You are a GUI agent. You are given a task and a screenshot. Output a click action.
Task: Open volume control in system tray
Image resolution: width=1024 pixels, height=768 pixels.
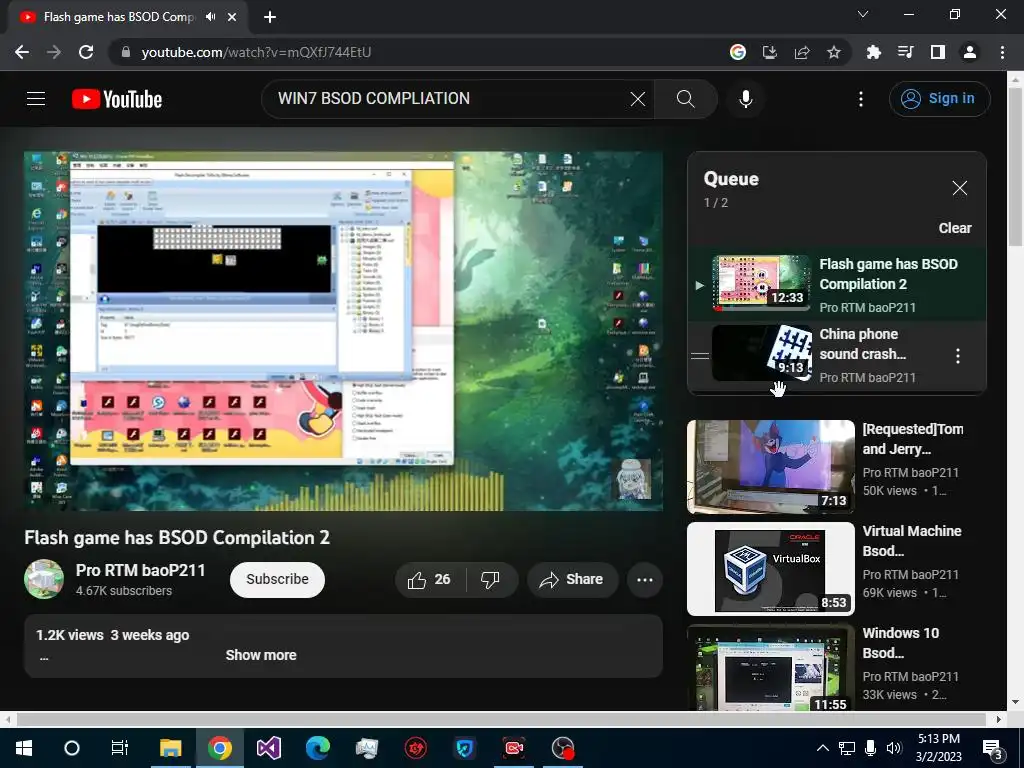tap(894, 748)
